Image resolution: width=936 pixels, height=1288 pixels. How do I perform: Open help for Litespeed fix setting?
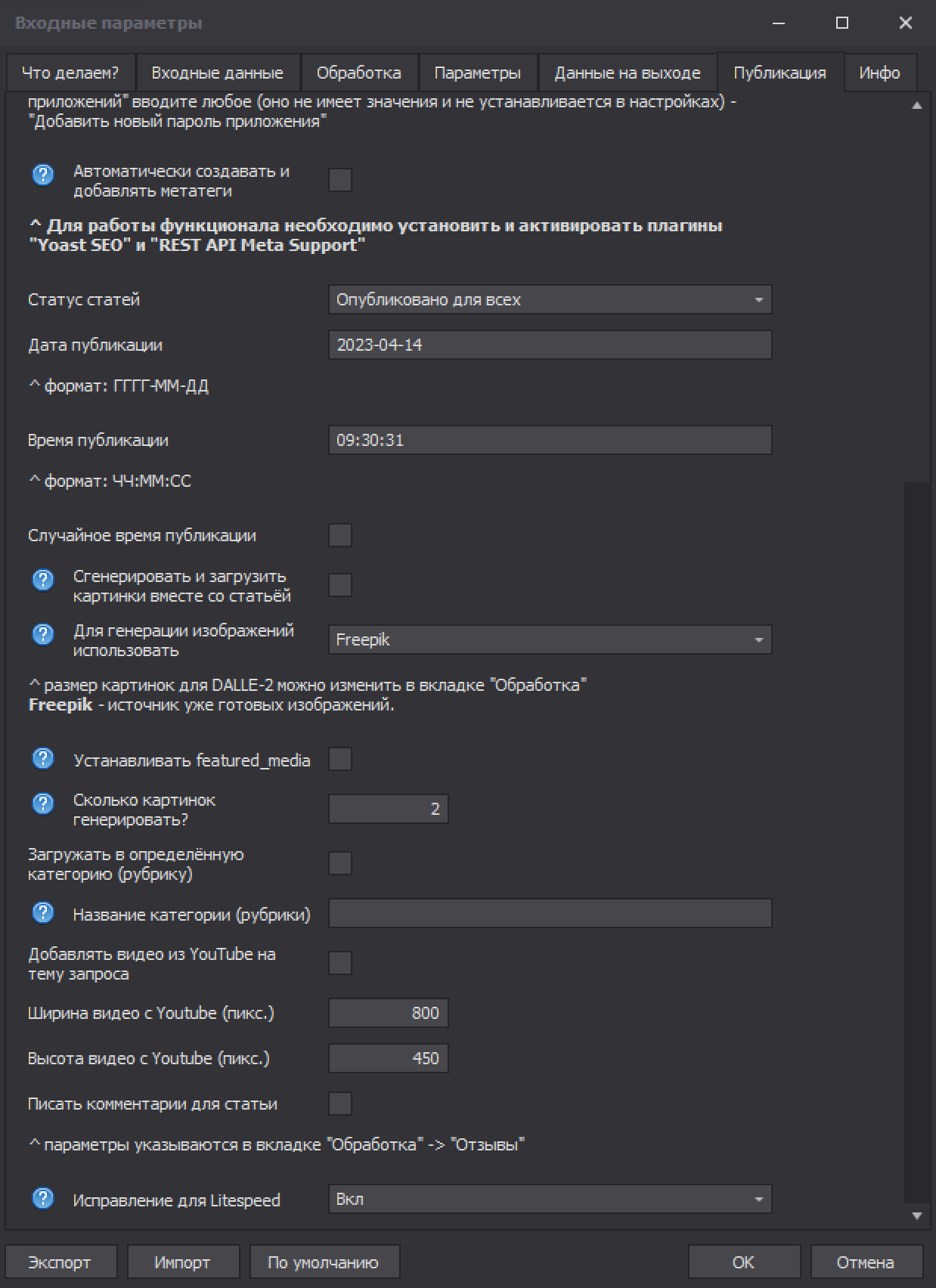click(x=43, y=1198)
